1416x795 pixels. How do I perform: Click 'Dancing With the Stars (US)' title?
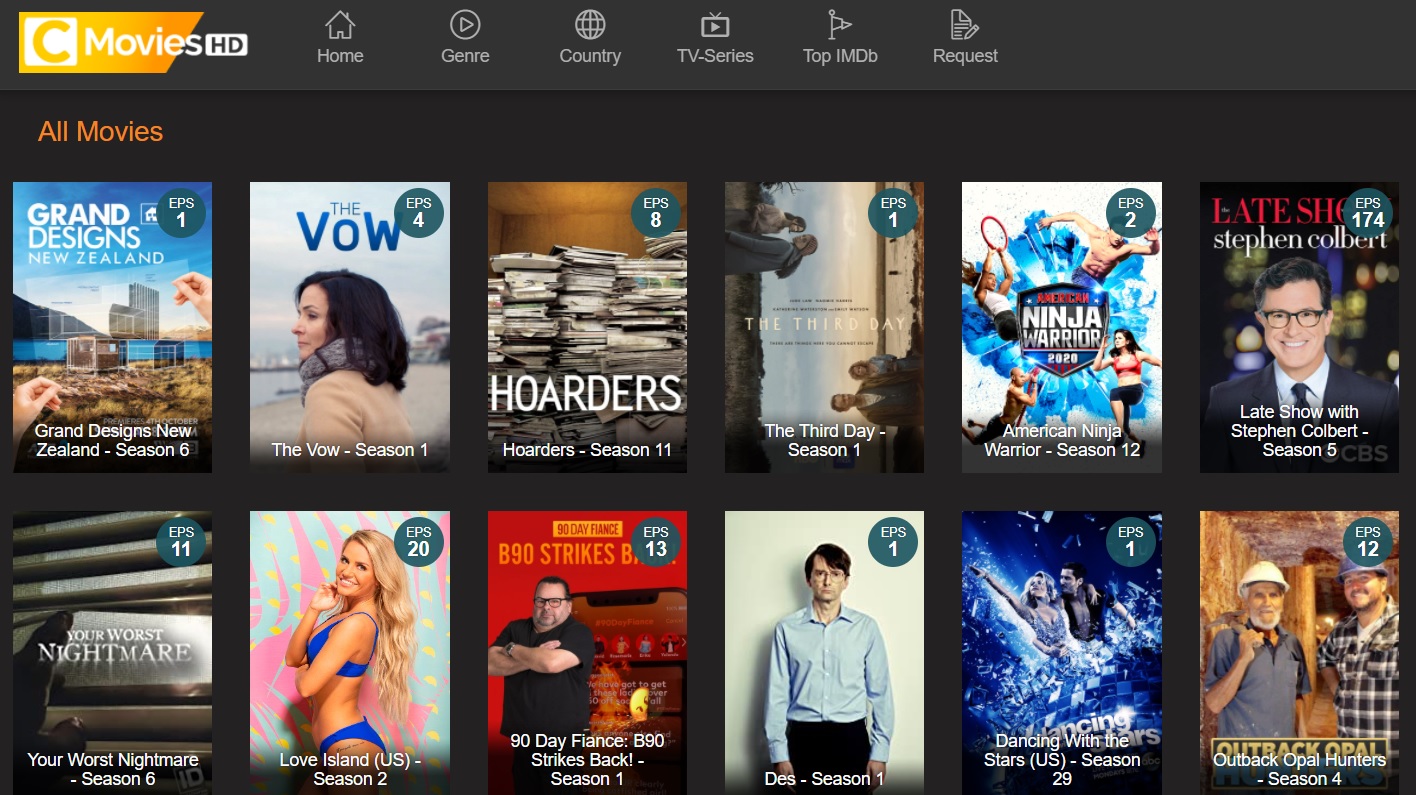[x=1062, y=759]
